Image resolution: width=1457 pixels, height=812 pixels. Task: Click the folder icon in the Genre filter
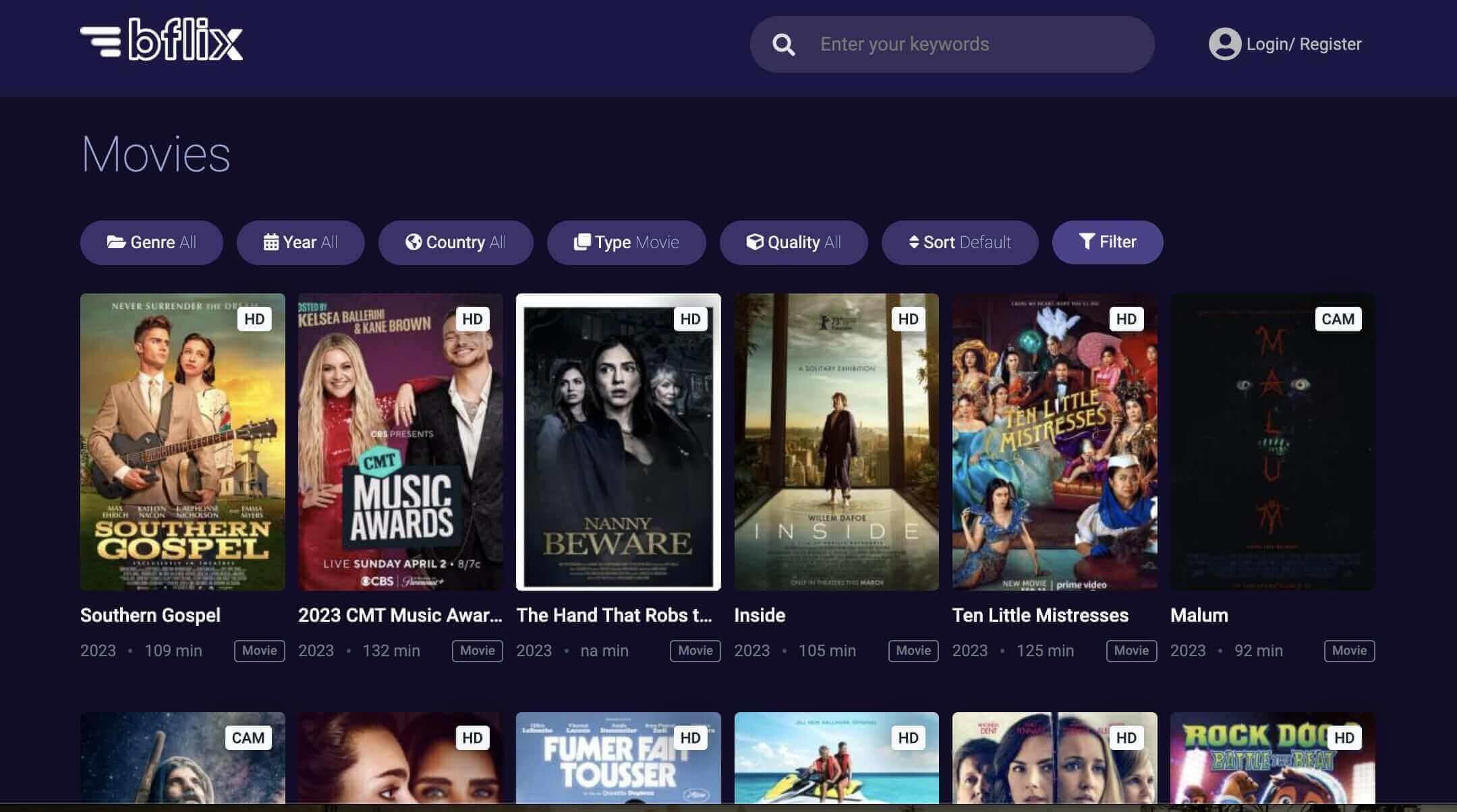116,242
